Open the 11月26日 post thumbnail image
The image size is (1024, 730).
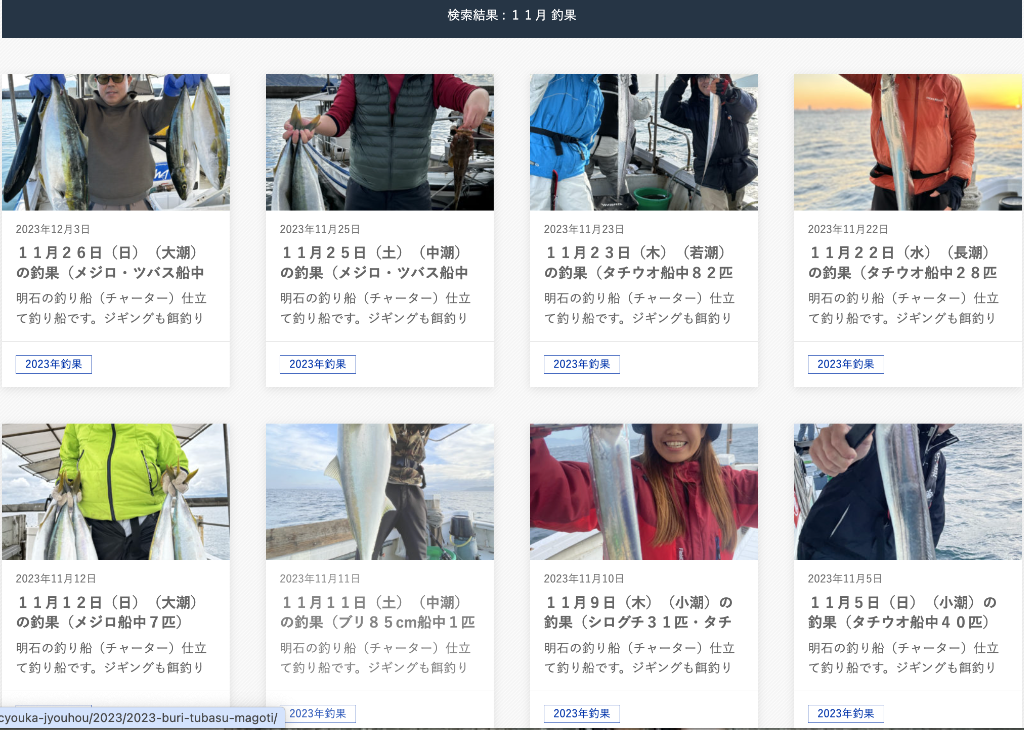tap(116, 142)
